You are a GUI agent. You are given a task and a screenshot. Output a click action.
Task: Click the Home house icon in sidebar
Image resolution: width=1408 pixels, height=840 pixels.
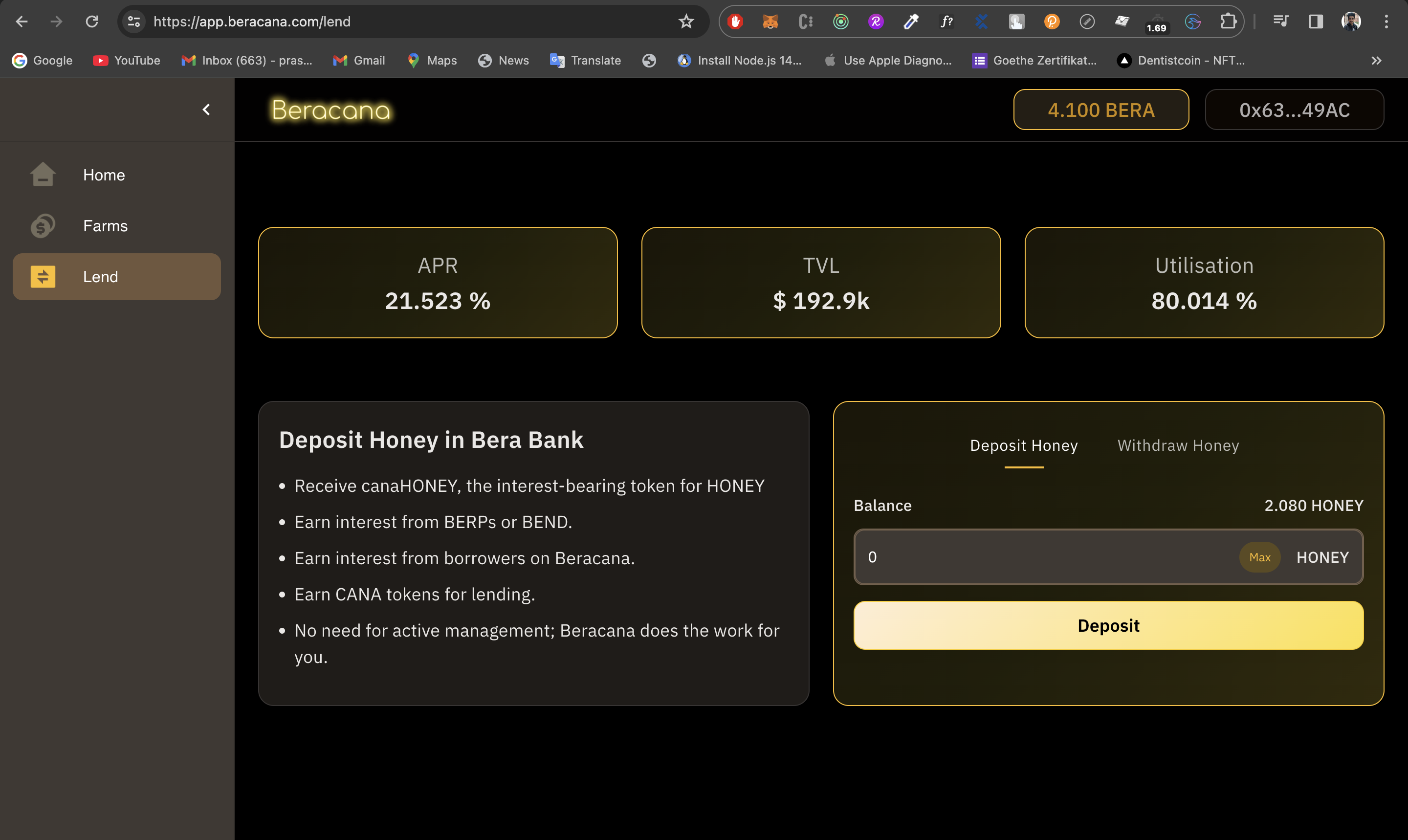[x=43, y=175]
